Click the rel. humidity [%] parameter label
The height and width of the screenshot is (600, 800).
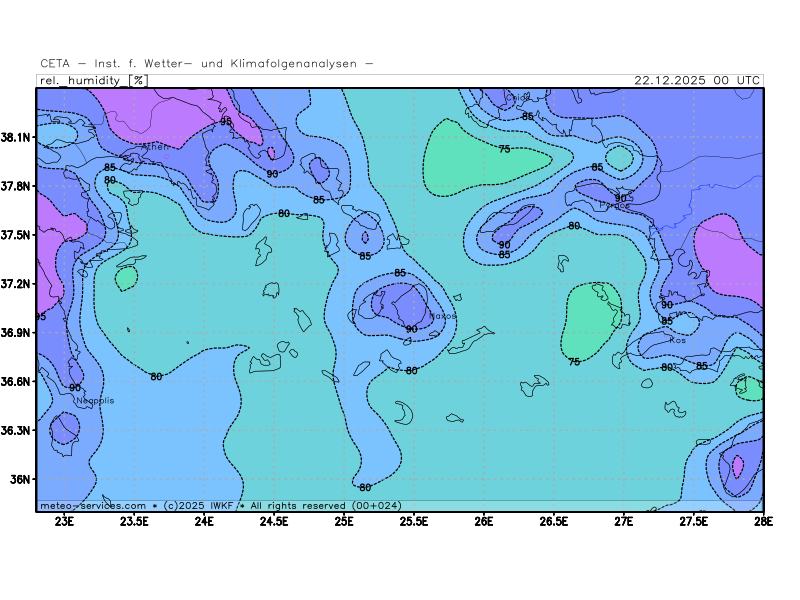click(x=93, y=80)
